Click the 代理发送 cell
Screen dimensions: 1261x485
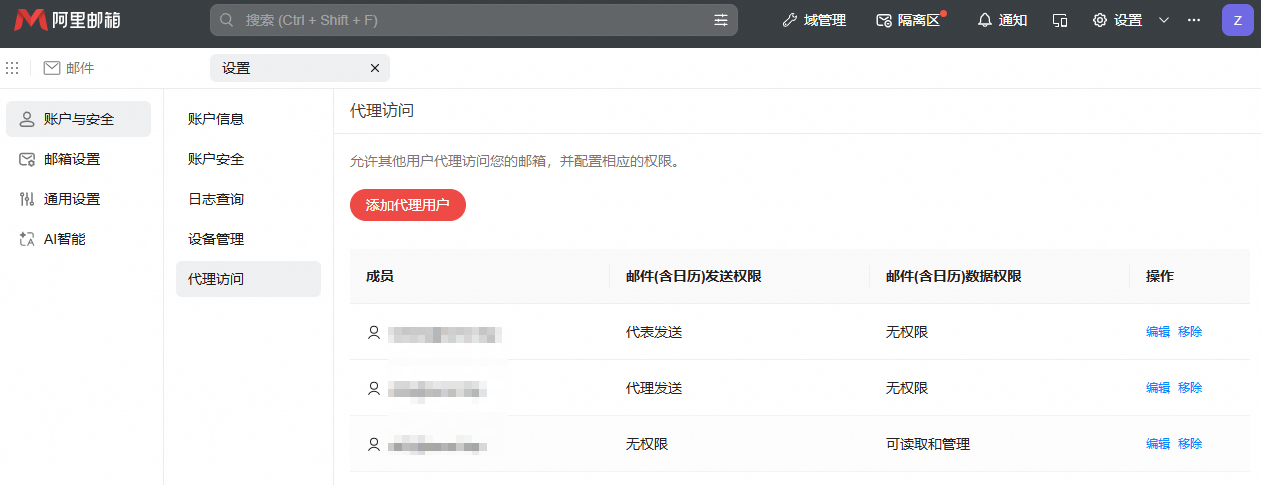click(x=654, y=388)
